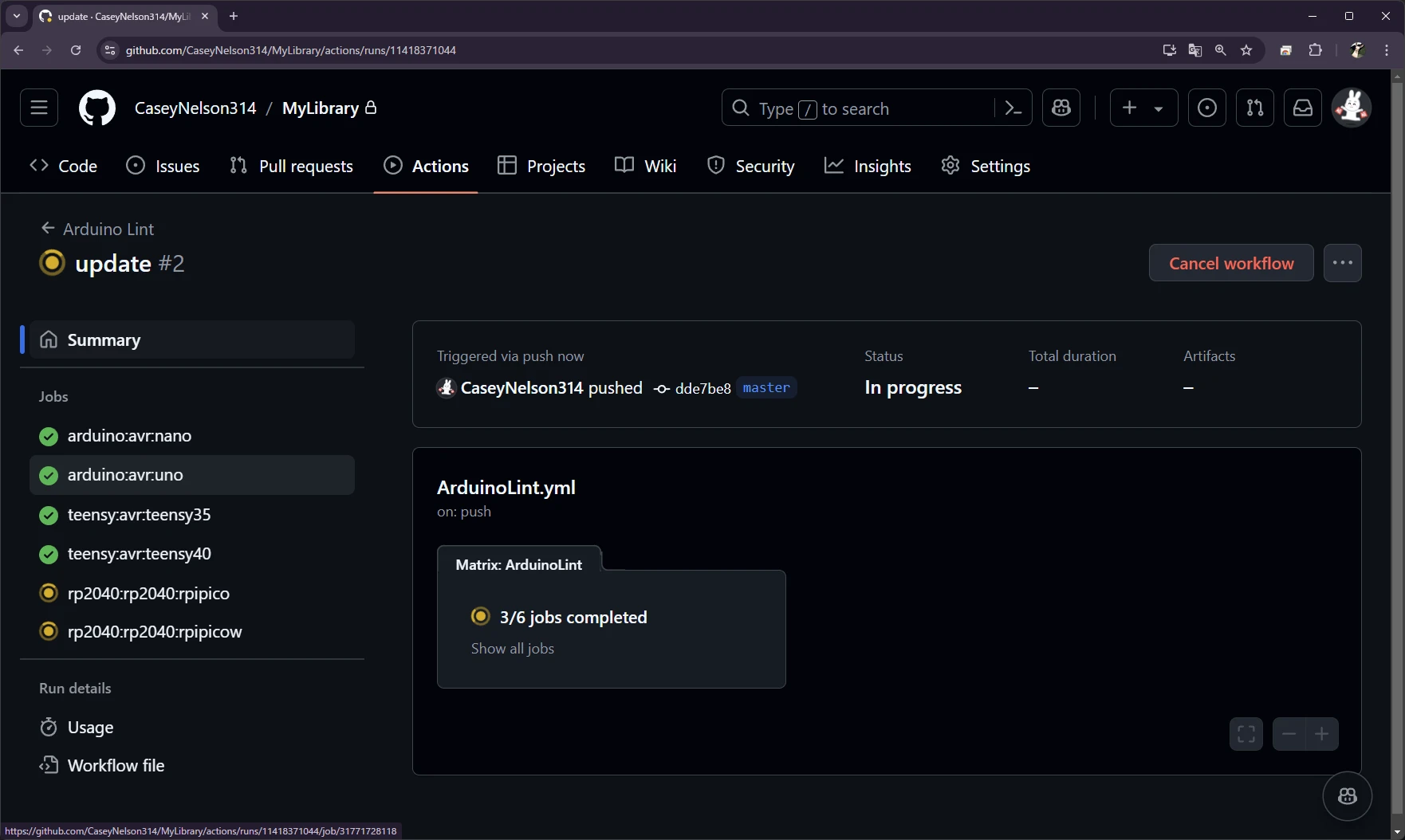Open the rp2040:rp2040:rpipico job
The width and height of the screenshot is (1405, 840).
click(x=192, y=593)
